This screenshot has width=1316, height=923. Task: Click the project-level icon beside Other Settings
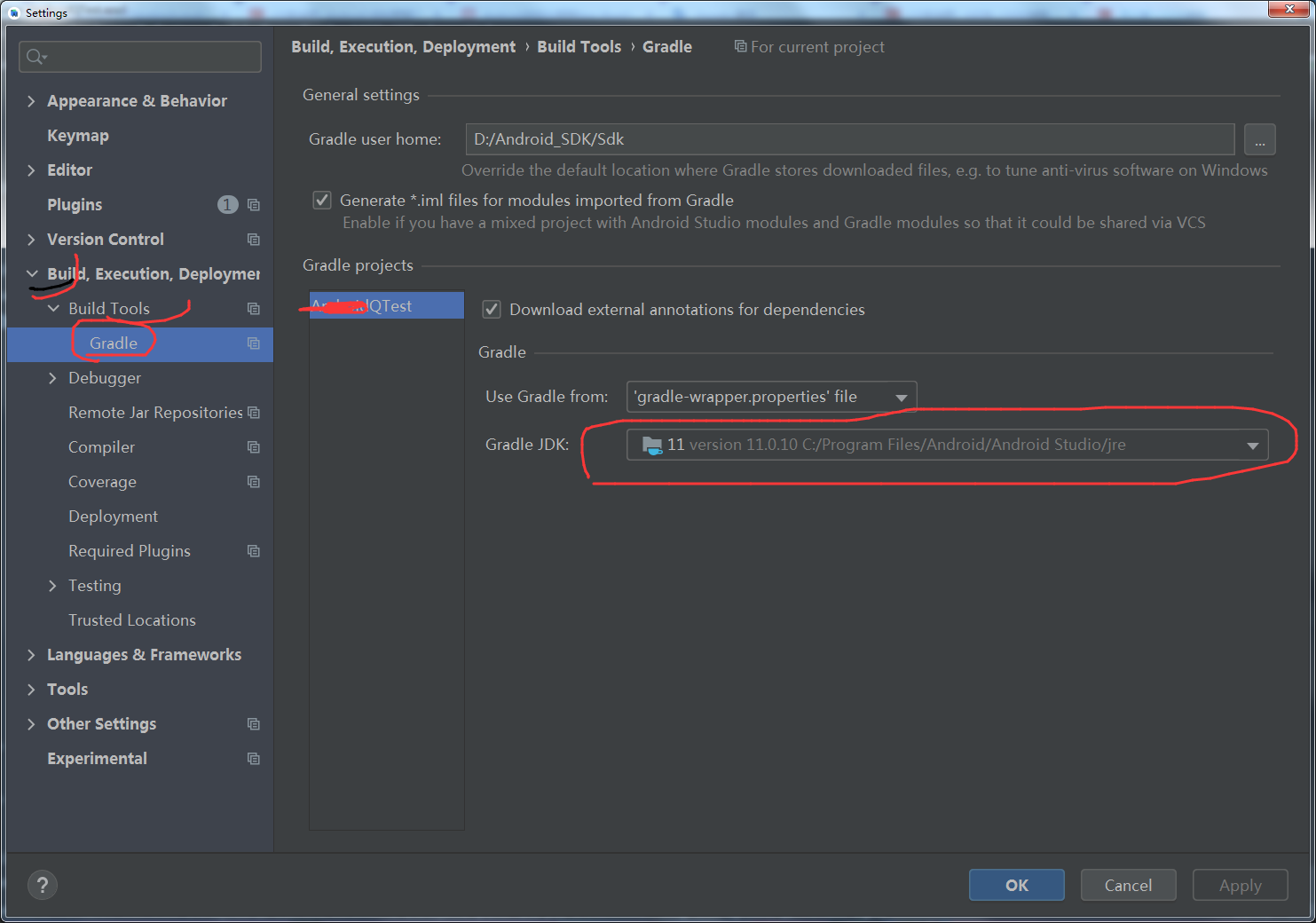point(254,724)
